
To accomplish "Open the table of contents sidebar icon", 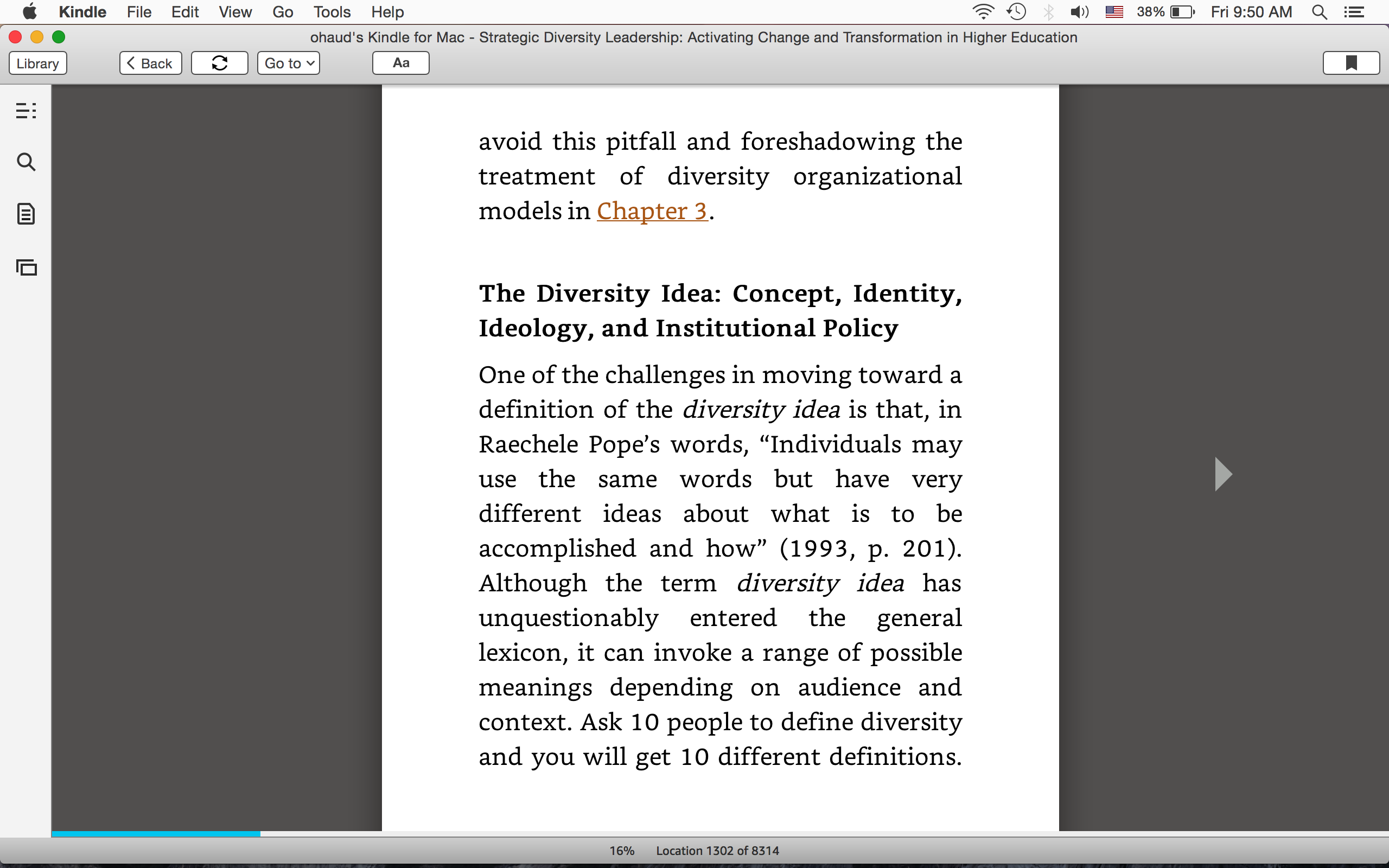I will [x=26, y=110].
